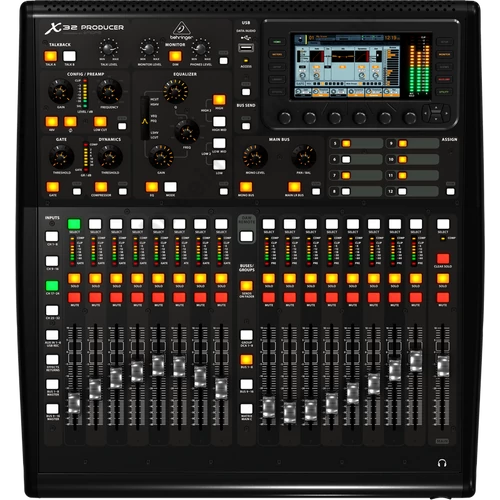Toggle the Low Cut button
Screen dimensions: 500x500
[100, 122]
